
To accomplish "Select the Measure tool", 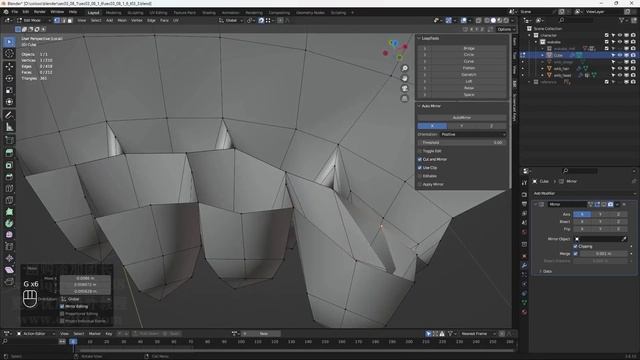I will pyautogui.click(x=9, y=127).
